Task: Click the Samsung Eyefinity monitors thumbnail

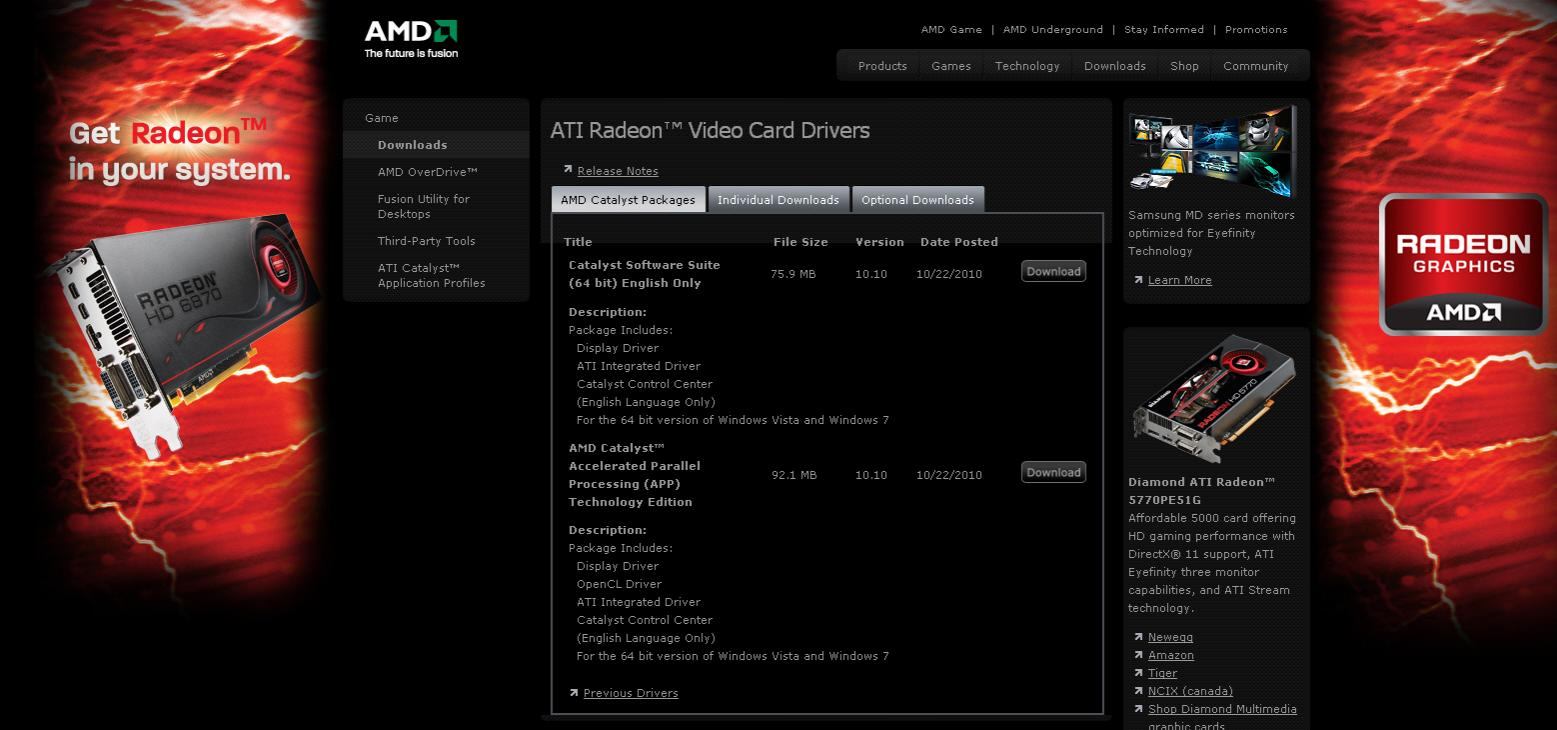Action: (x=1213, y=151)
